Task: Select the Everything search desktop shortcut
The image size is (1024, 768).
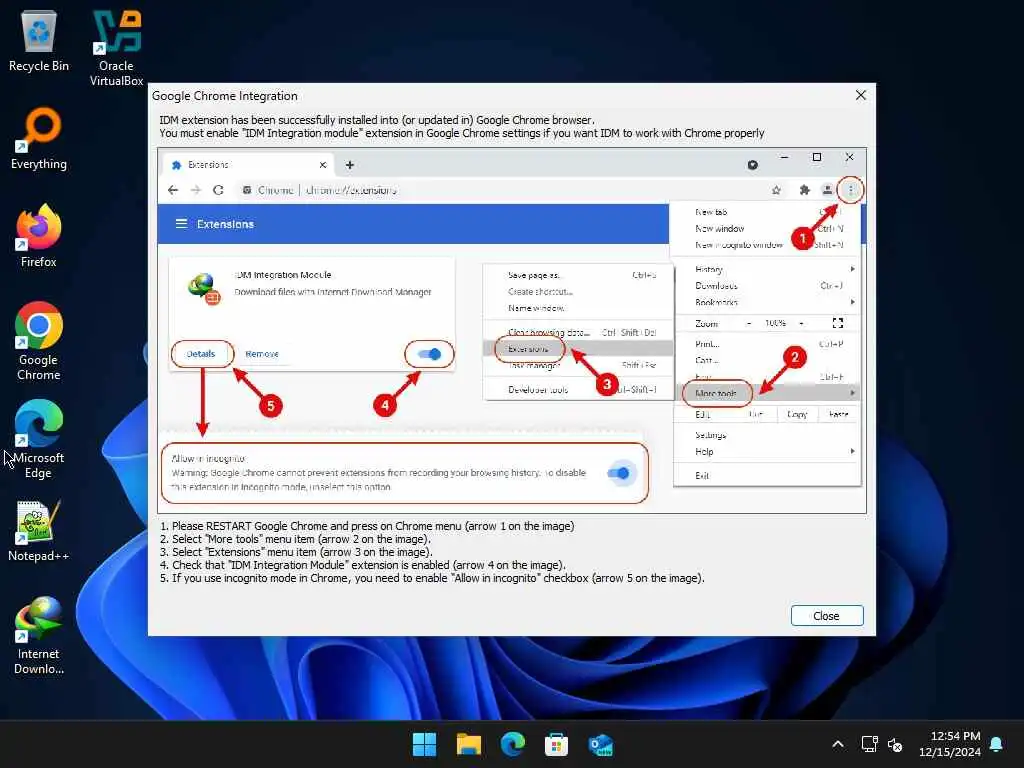Action: (39, 138)
